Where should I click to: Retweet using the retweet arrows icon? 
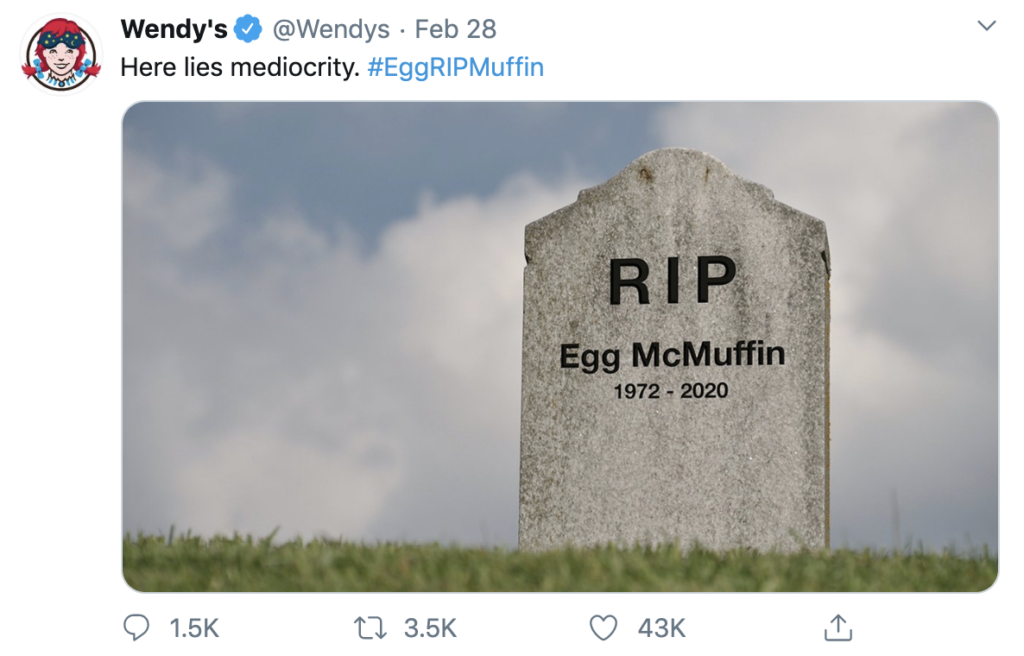pyautogui.click(x=369, y=626)
